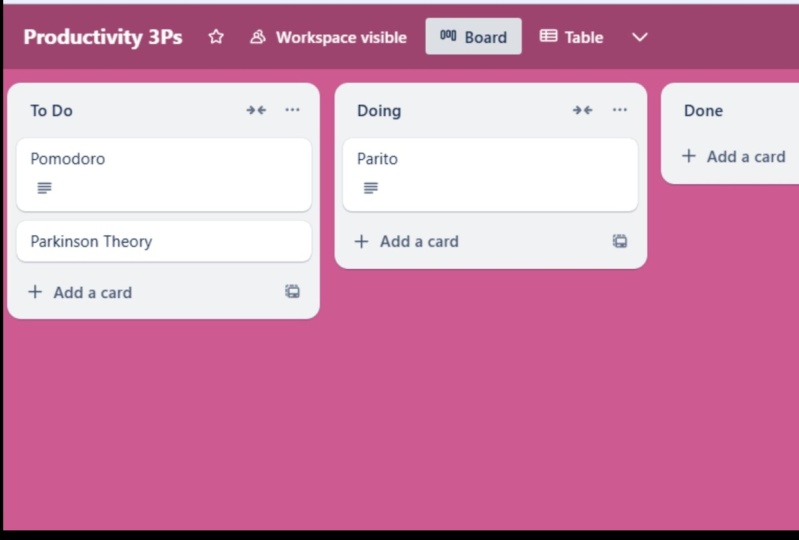This screenshot has height=540, width=799.
Task: Collapse the Doing list
Action: pos(582,110)
